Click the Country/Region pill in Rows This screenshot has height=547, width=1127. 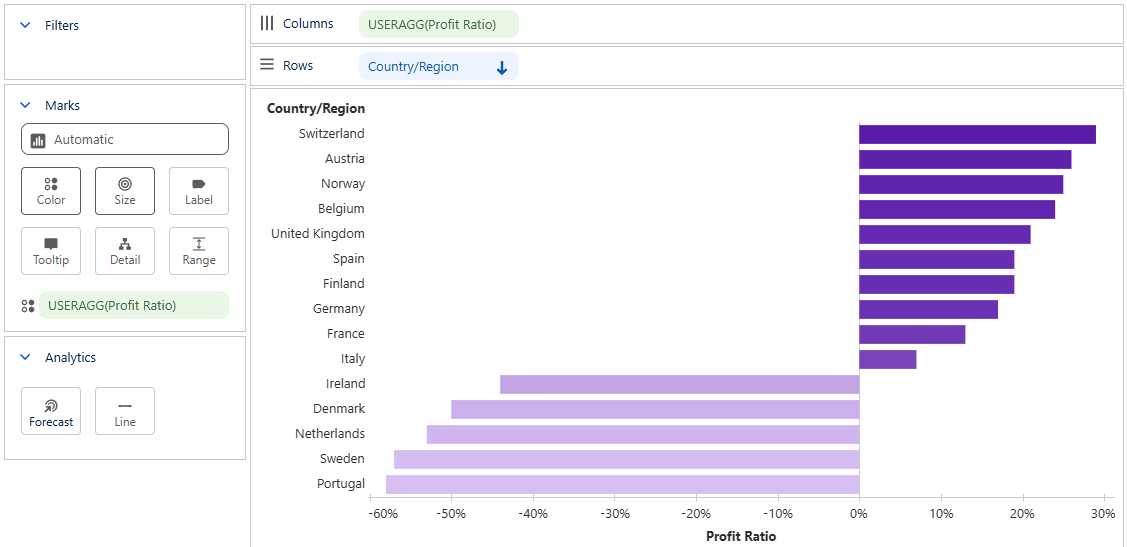[x=414, y=67]
